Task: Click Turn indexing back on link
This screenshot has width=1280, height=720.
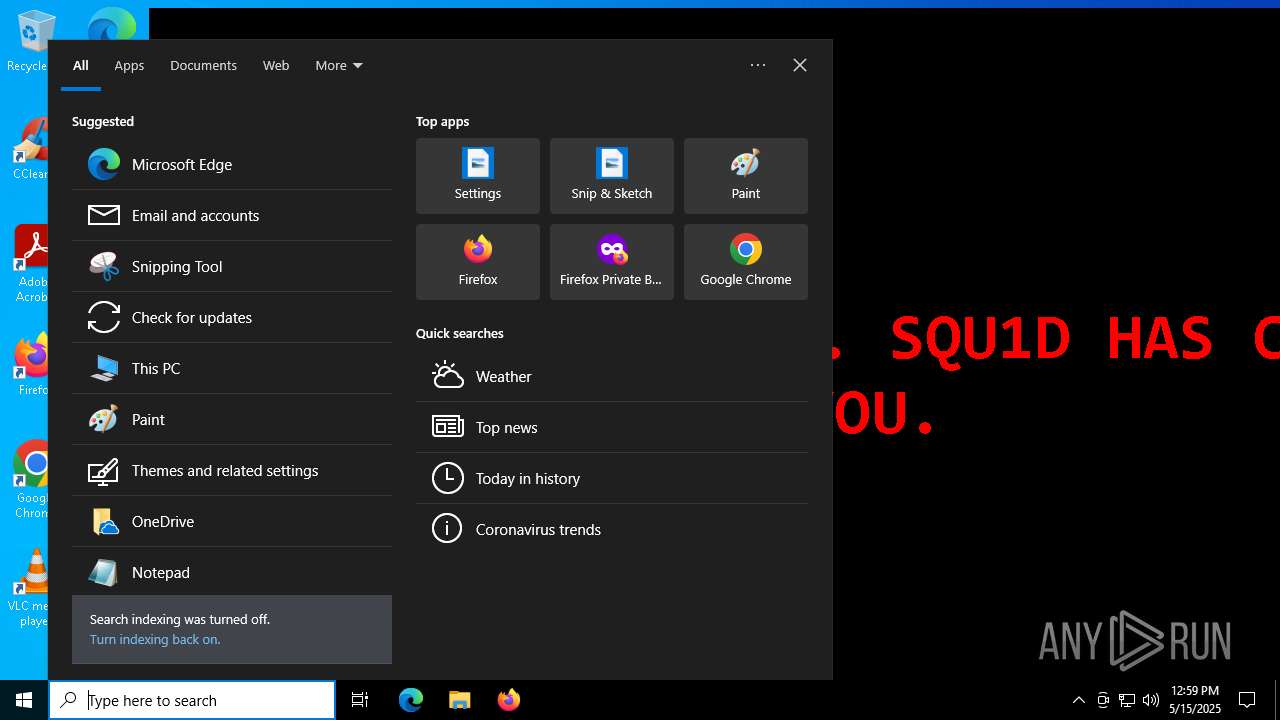Action: pos(155,639)
